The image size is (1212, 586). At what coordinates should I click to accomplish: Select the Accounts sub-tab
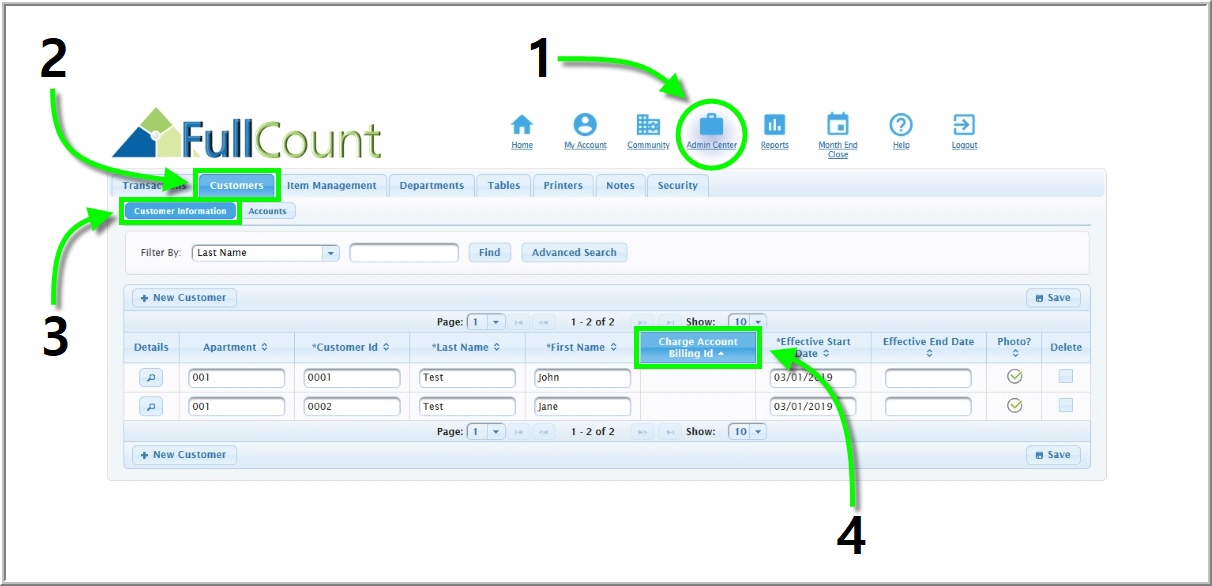coord(267,211)
